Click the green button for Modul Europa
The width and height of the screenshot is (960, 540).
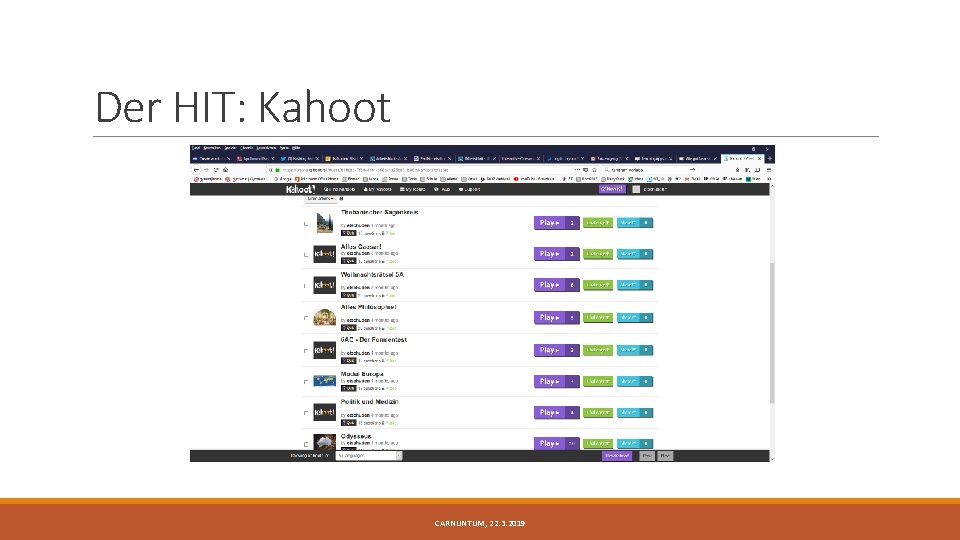pyautogui.click(x=598, y=381)
